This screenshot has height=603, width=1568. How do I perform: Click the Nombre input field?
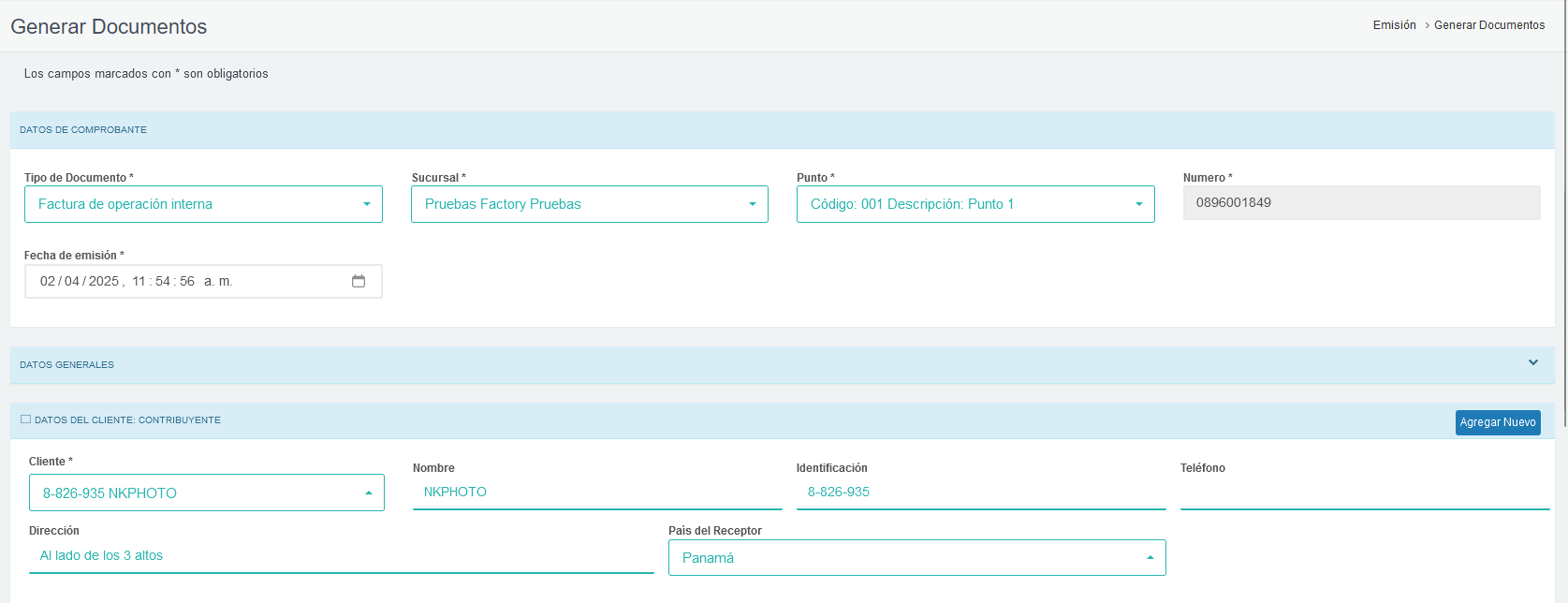596,493
